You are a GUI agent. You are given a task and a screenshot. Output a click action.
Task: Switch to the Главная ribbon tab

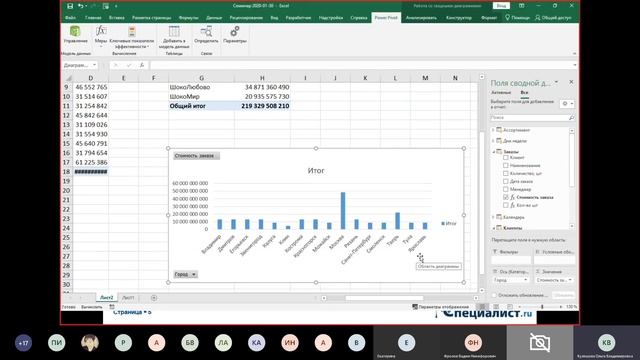(93, 18)
